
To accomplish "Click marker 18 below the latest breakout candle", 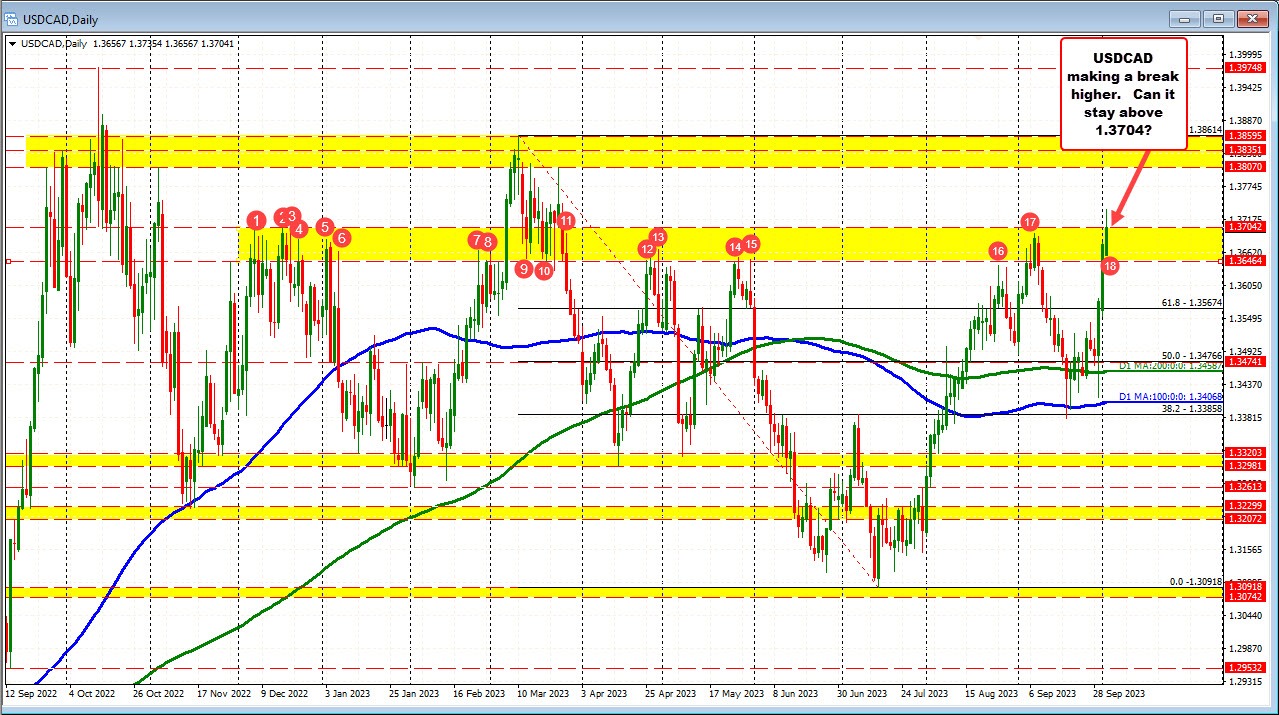I will (1110, 267).
